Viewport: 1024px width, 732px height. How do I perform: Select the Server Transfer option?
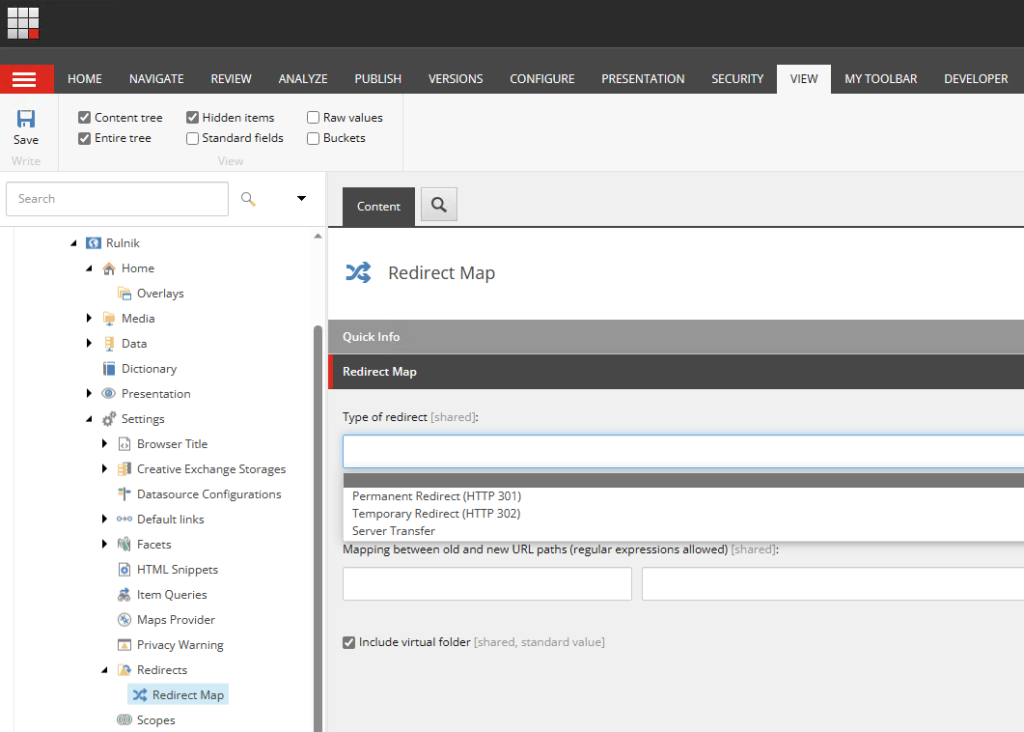(393, 531)
